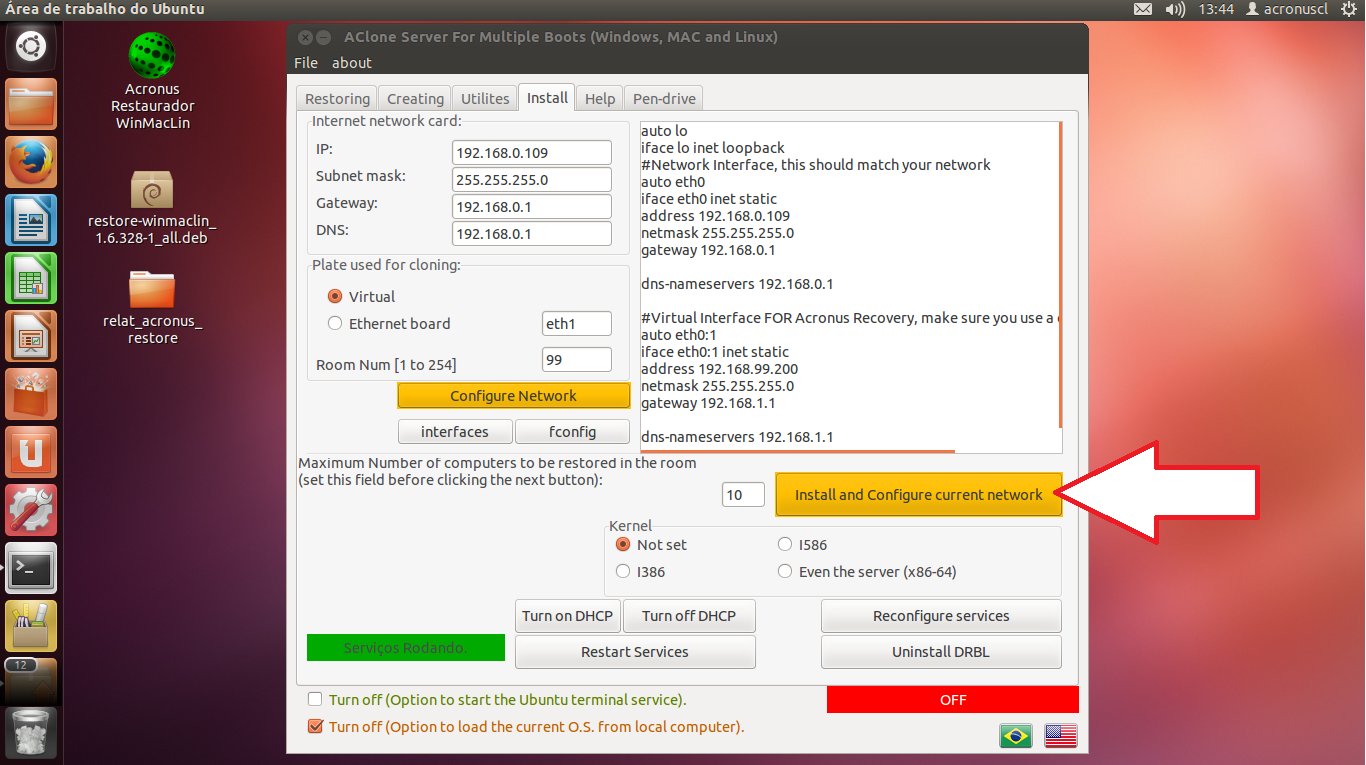
Task: Select the Virtual plate radio option
Action: [336, 297]
